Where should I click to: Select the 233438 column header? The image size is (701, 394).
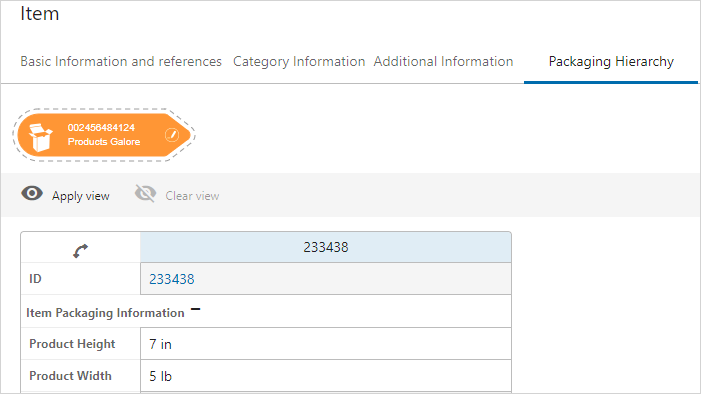(x=325, y=247)
